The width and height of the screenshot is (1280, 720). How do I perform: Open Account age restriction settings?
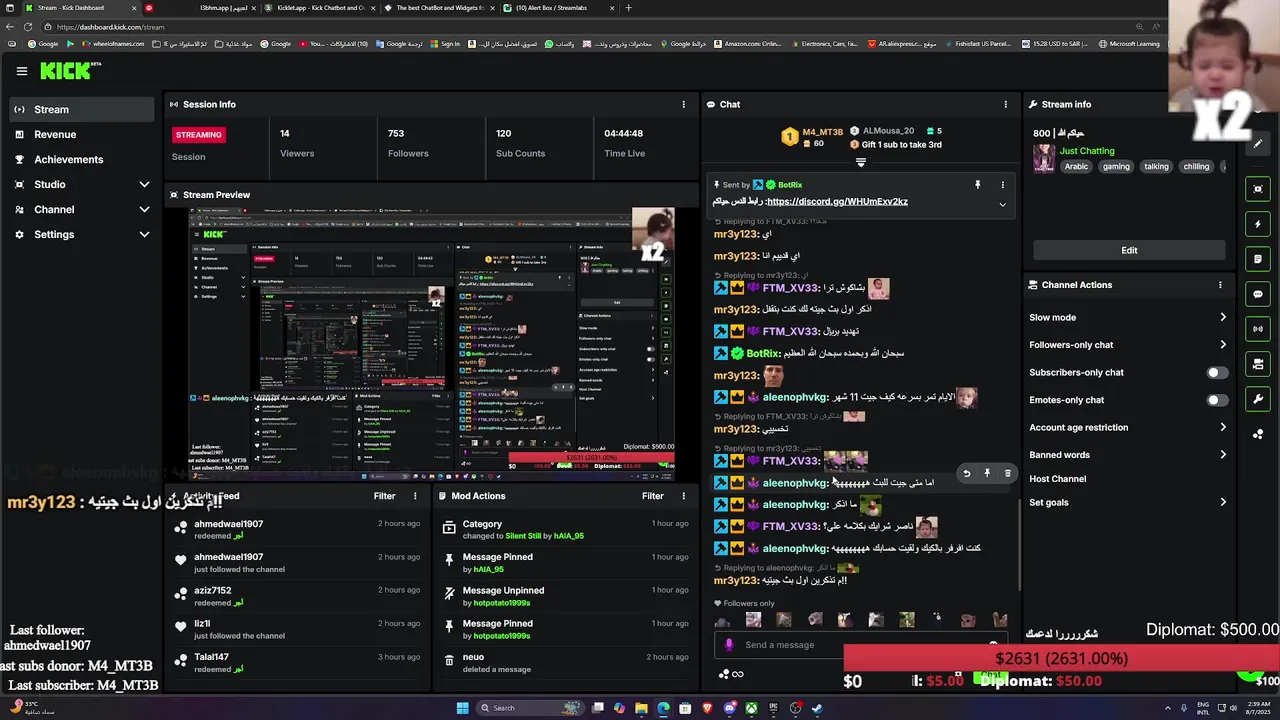(x=1128, y=427)
